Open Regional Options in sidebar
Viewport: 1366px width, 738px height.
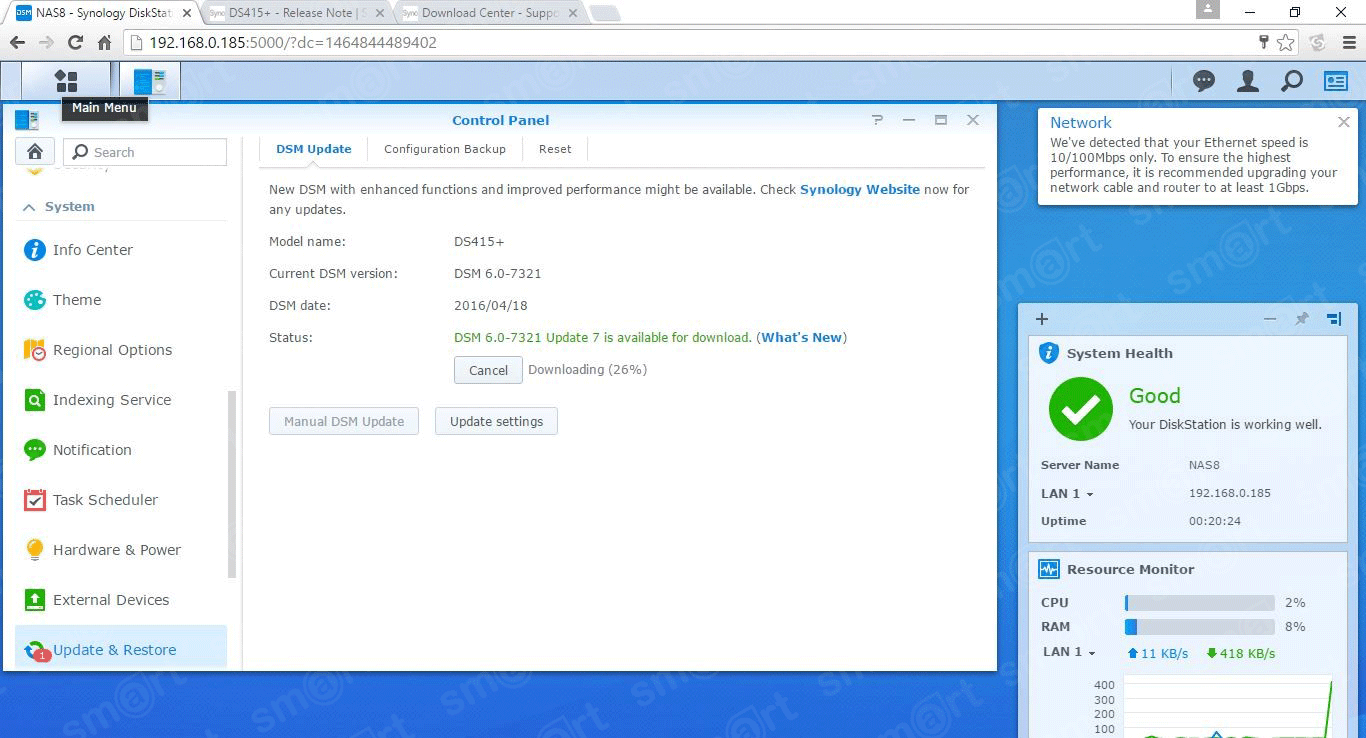click(x=121, y=350)
